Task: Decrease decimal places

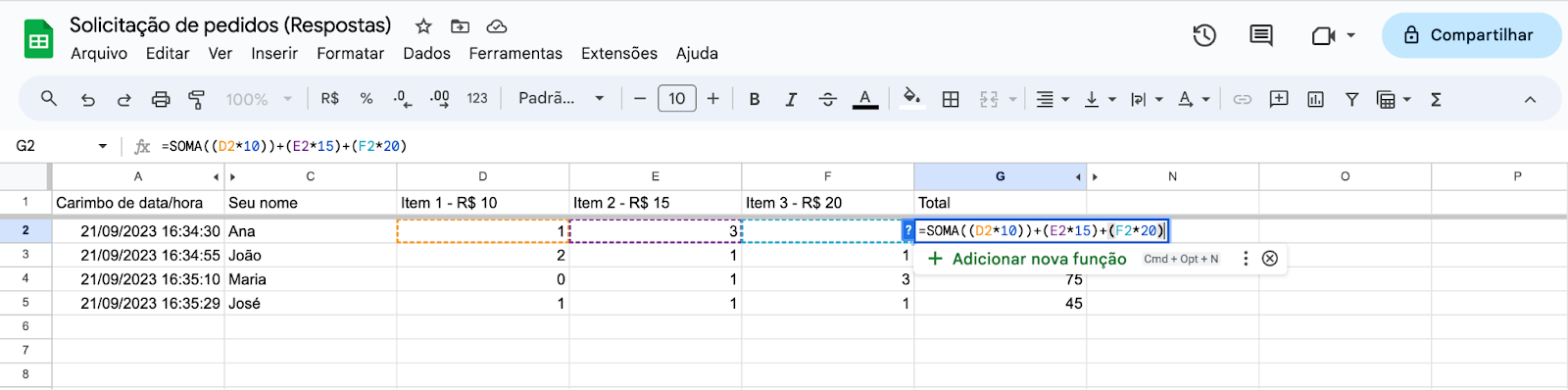Action: [402, 99]
